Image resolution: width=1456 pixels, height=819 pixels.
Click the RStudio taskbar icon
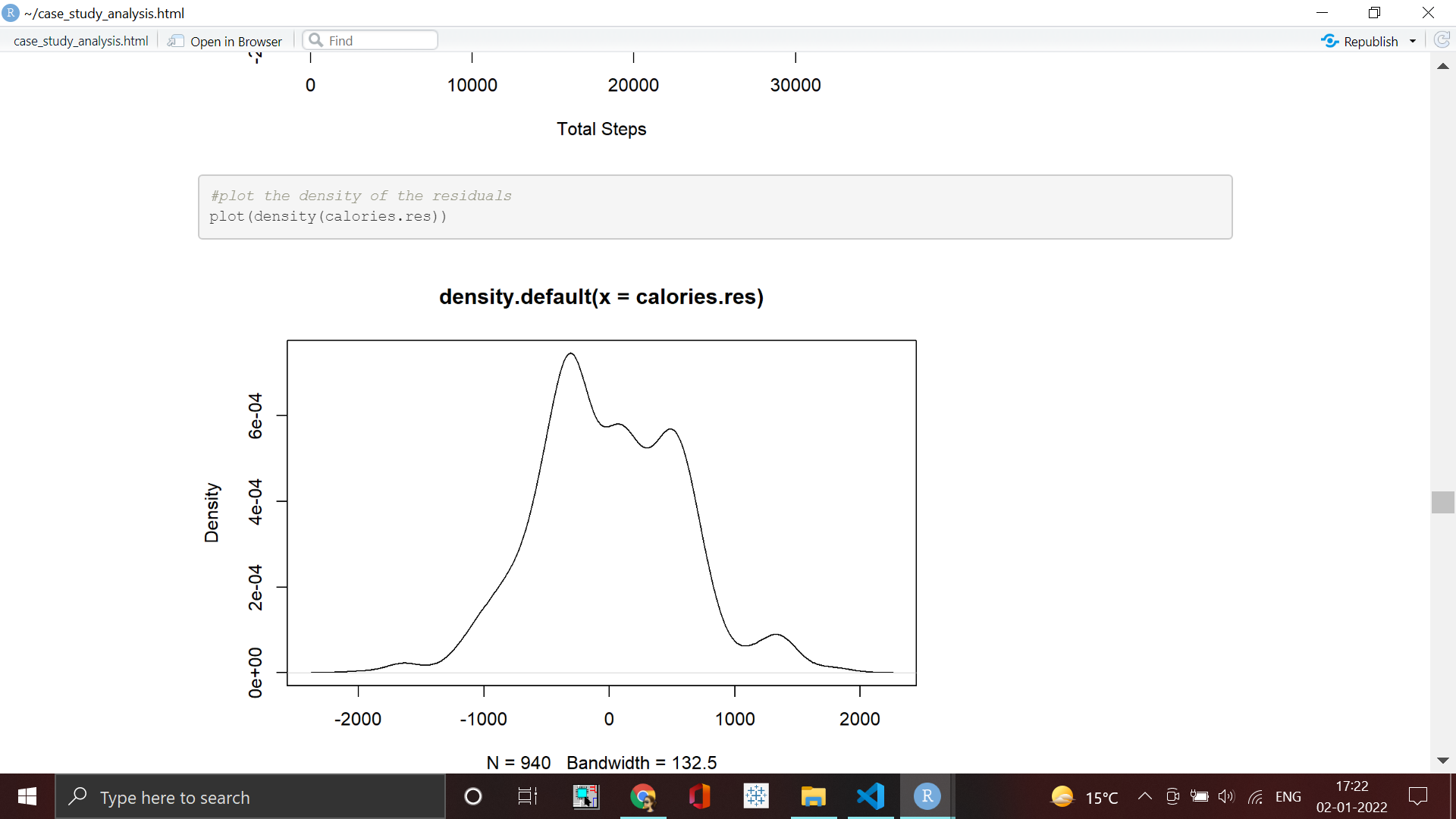pos(927,796)
